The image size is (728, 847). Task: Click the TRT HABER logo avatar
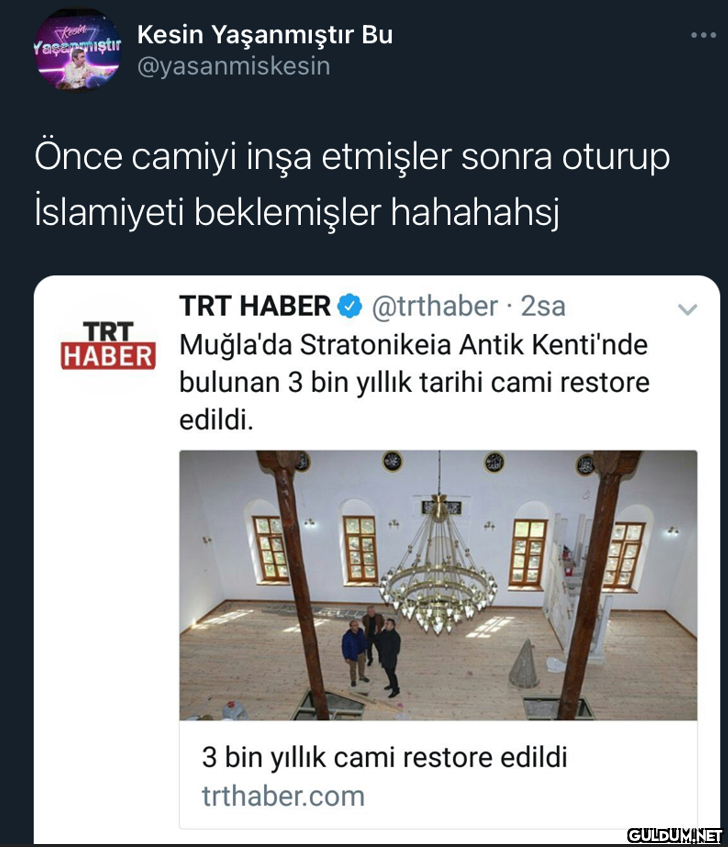click(x=108, y=346)
